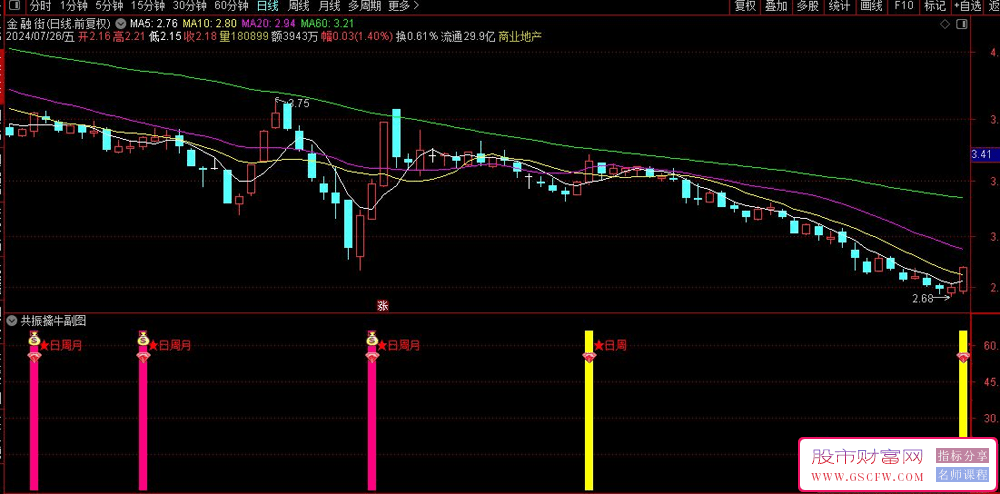Viewport: 1000px width, 494px height.
Task: Click the 2024/07/26/五 date text
Action: coord(40,36)
